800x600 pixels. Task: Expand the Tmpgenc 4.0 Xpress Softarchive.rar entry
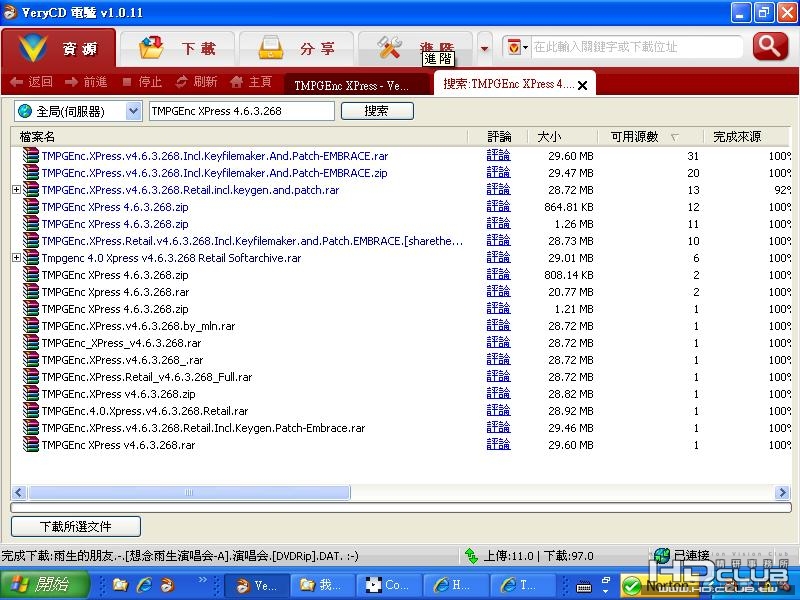pyautogui.click(x=16, y=258)
